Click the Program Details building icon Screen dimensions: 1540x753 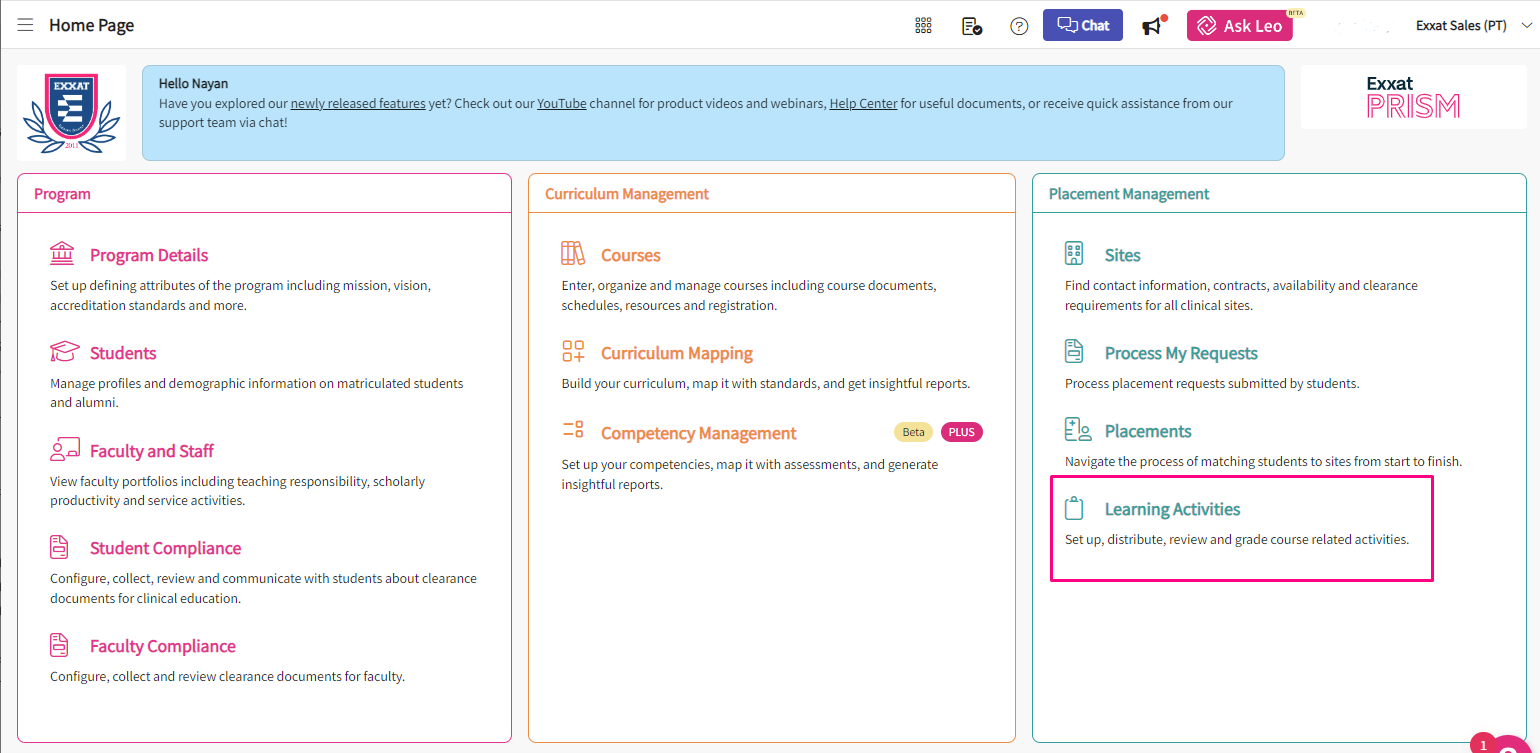[62, 254]
